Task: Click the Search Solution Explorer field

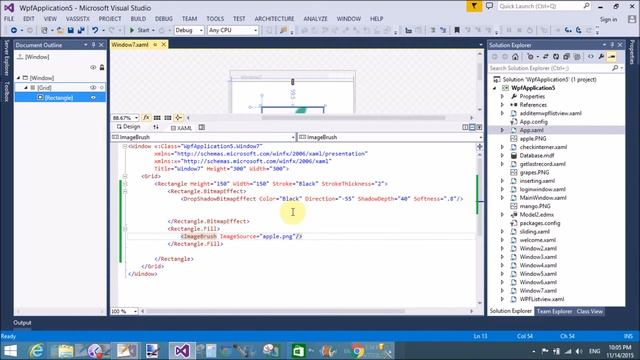Action: [556, 68]
